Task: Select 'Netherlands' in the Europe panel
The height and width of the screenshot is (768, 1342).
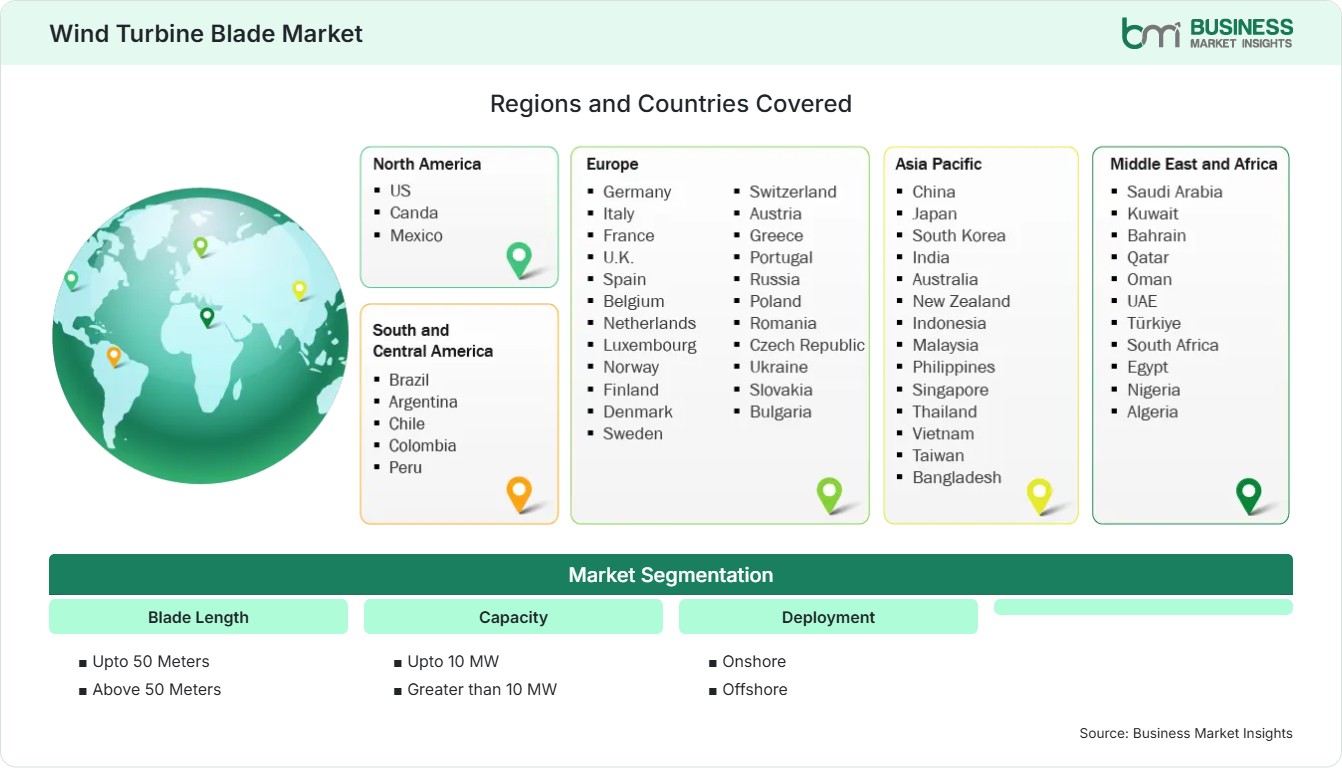Action: 649,323
